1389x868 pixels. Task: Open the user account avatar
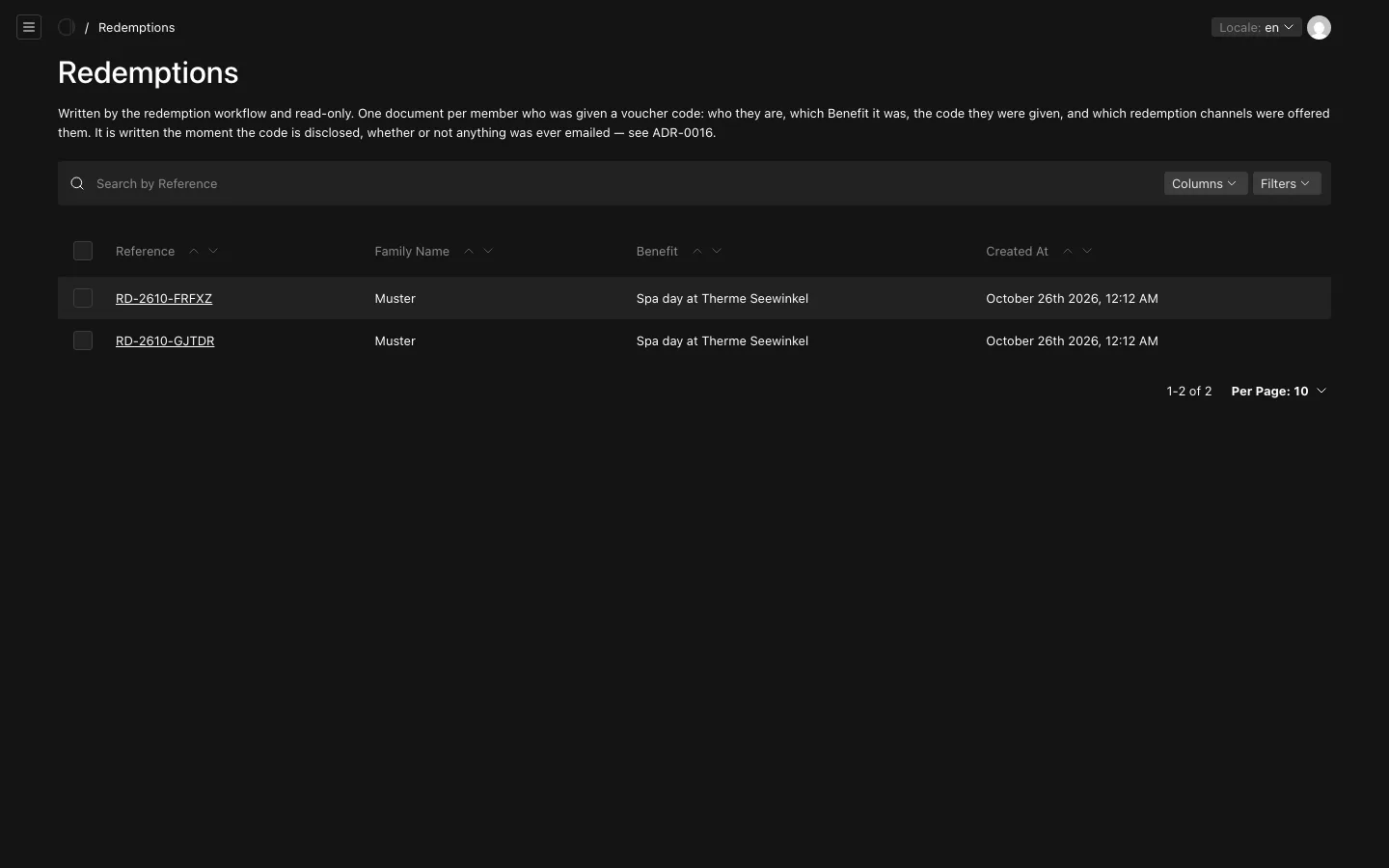click(1319, 27)
